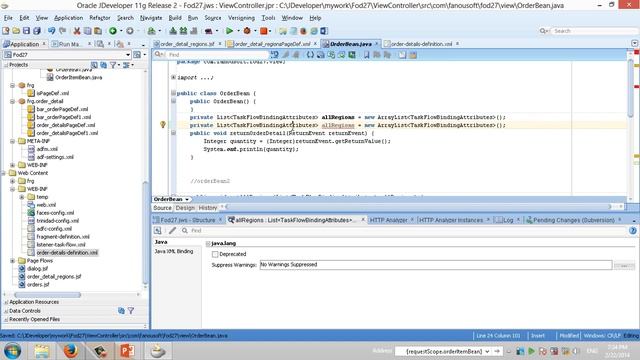The width and height of the screenshot is (640, 360).
Task: Click the Make project build icon
Action: coord(173,31)
